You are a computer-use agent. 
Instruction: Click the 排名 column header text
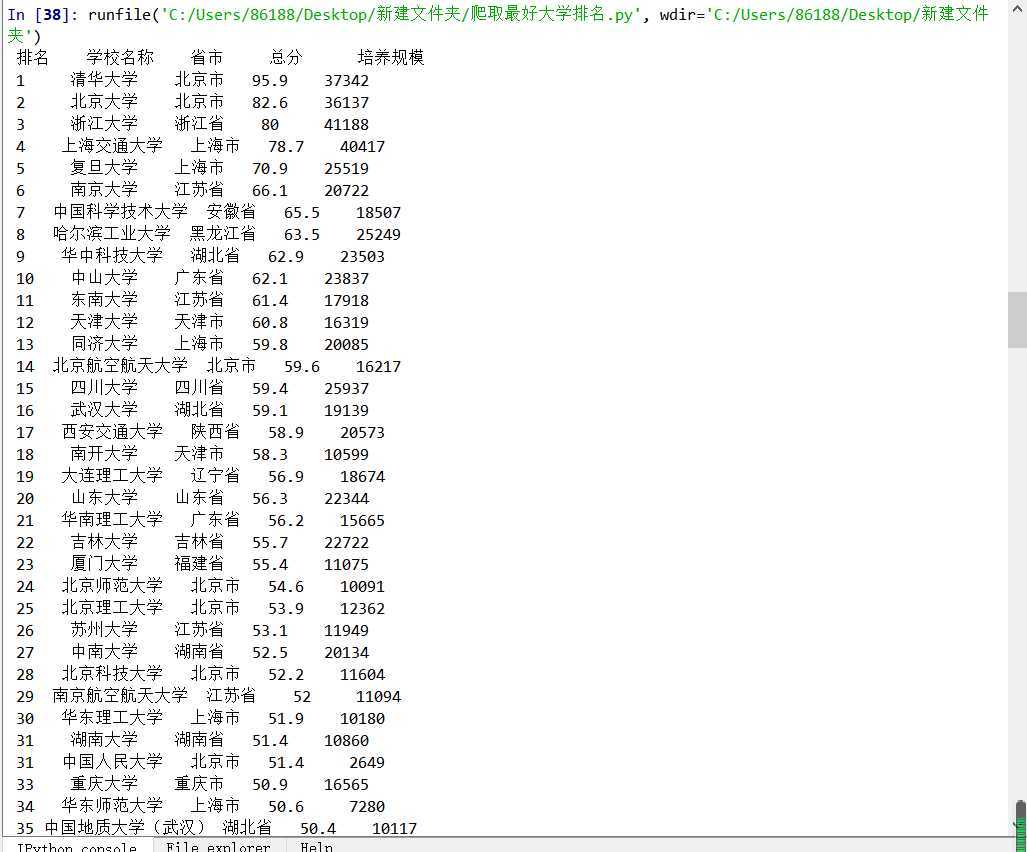[x=32, y=58]
